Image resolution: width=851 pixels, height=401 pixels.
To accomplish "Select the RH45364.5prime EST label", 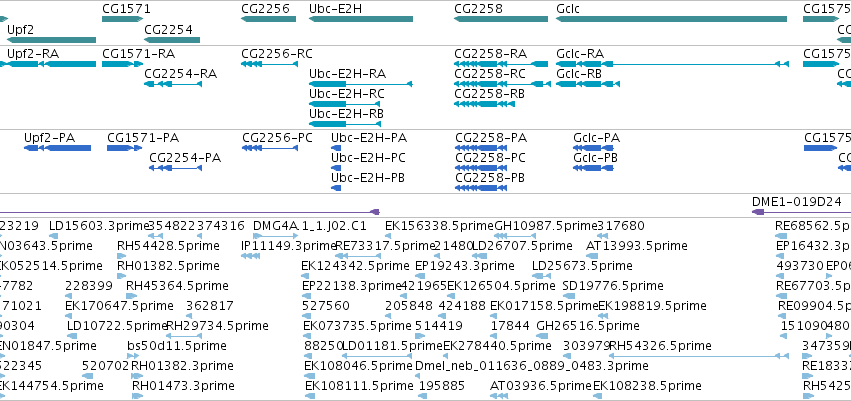I will tap(177, 286).
